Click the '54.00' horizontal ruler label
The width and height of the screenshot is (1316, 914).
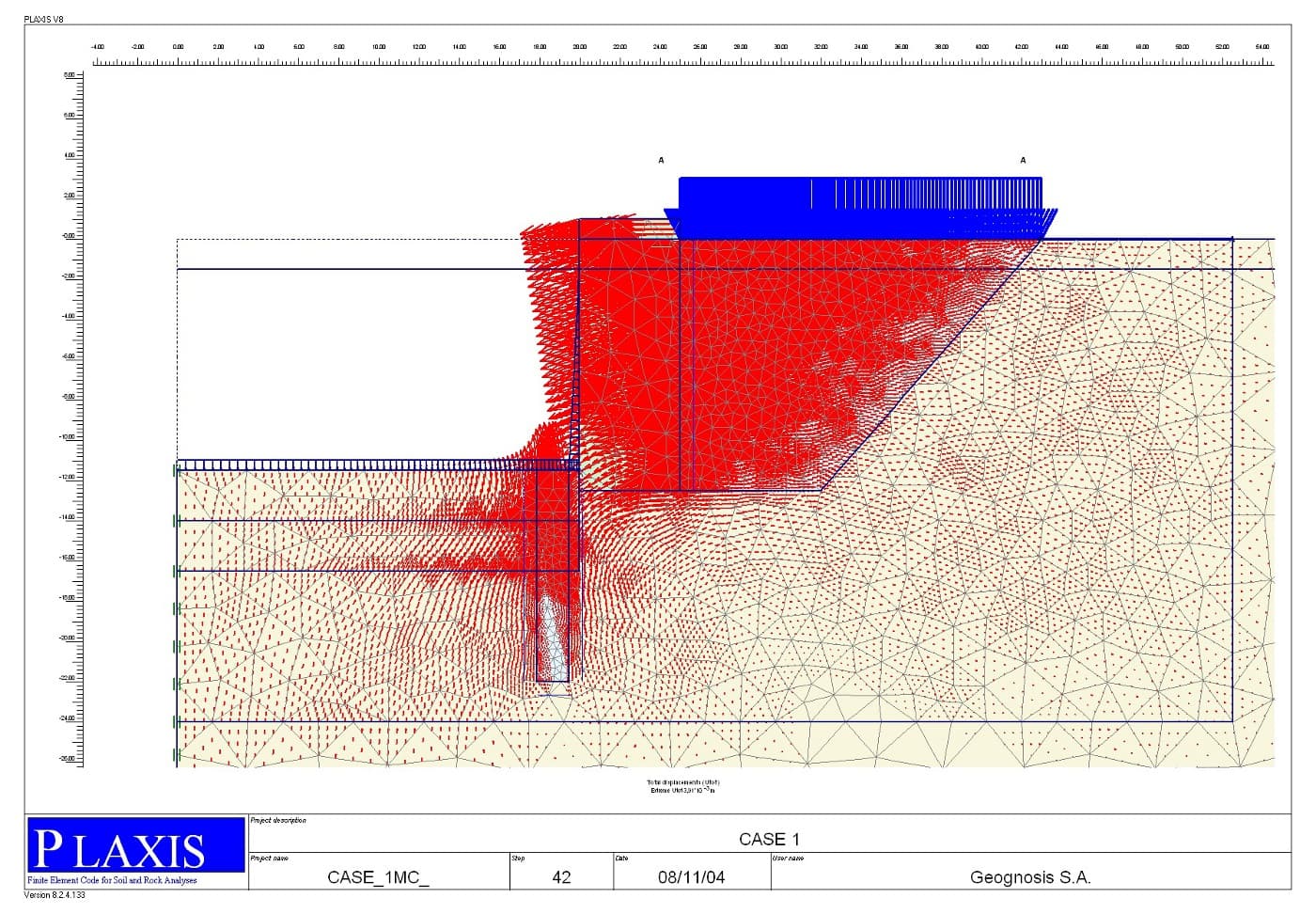click(x=1262, y=46)
